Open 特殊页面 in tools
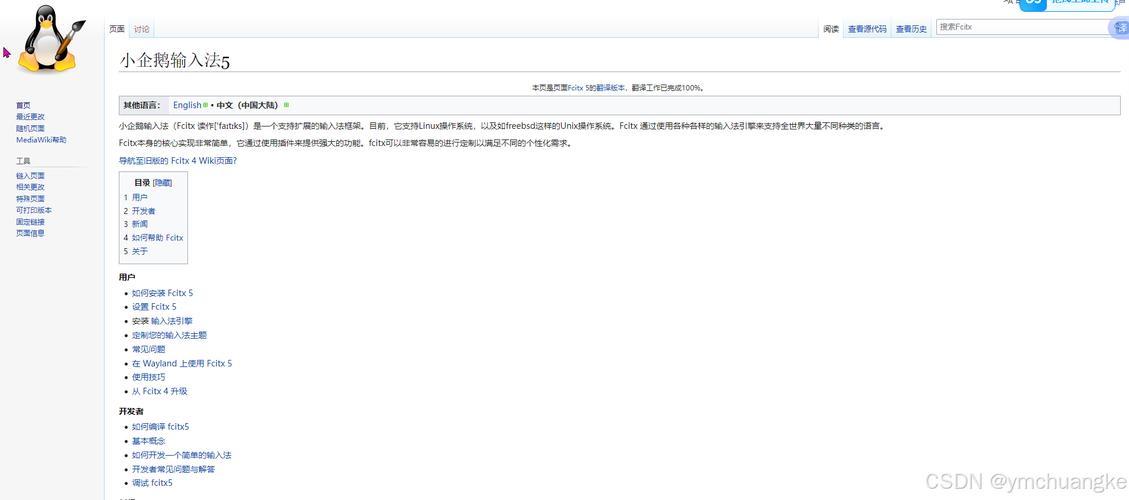 pyautogui.click(x=30, y=199)
